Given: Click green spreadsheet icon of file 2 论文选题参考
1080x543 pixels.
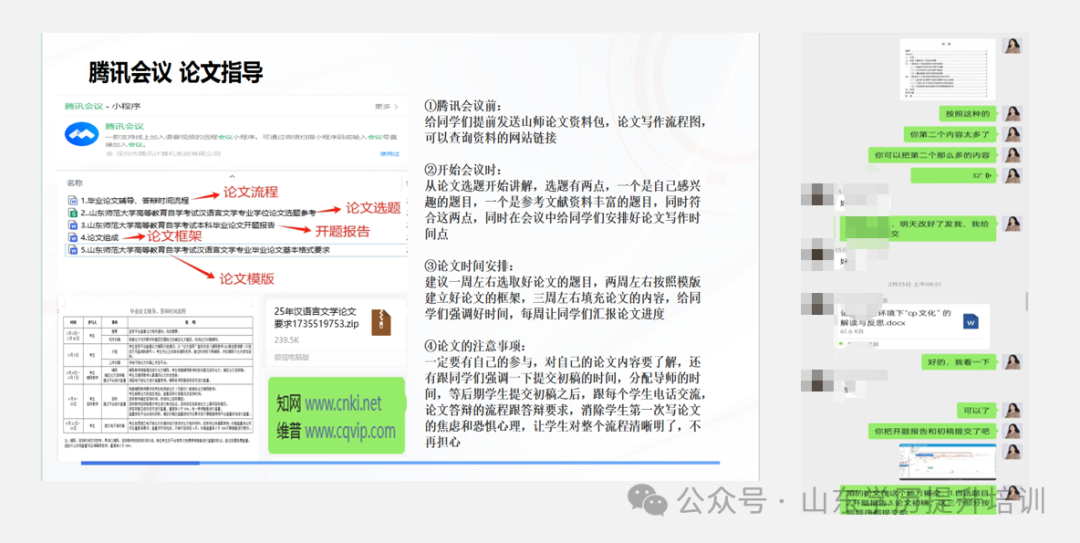Looking at the screenshot, I should click(x=72, y=213).
